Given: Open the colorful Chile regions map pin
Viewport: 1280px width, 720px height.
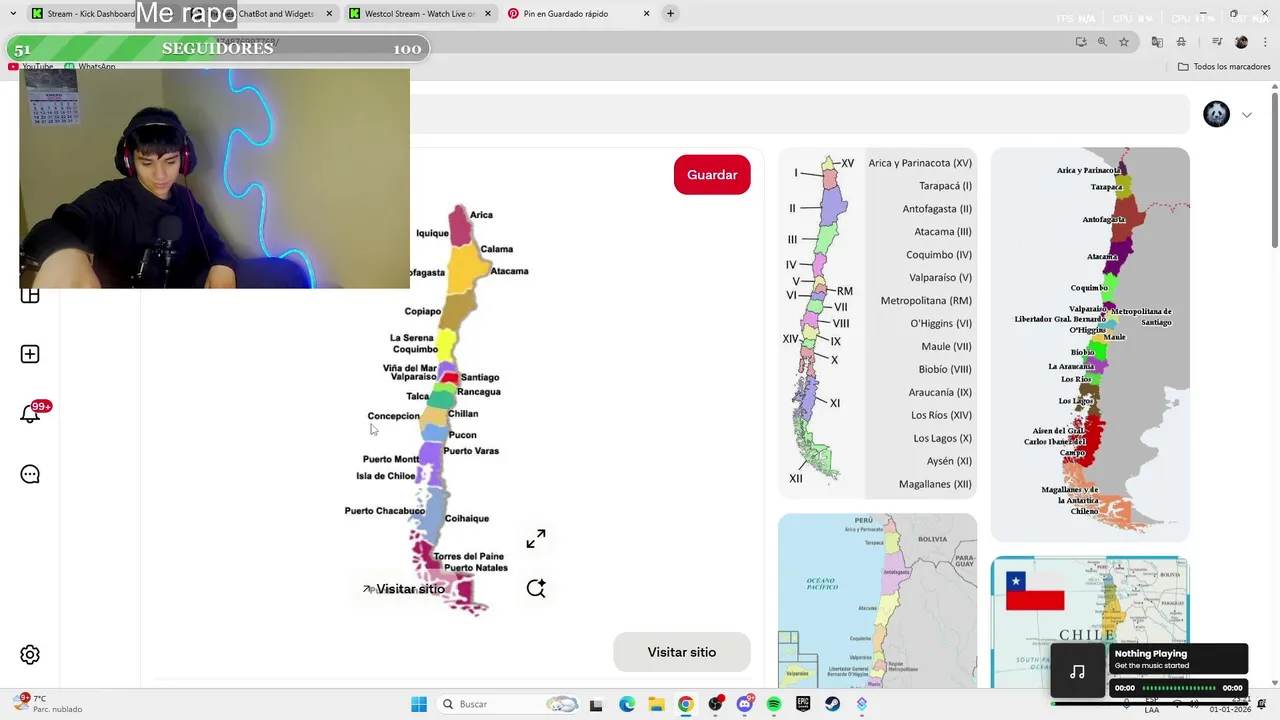Looking at the screenshot, I should (x=1090, y=344).
